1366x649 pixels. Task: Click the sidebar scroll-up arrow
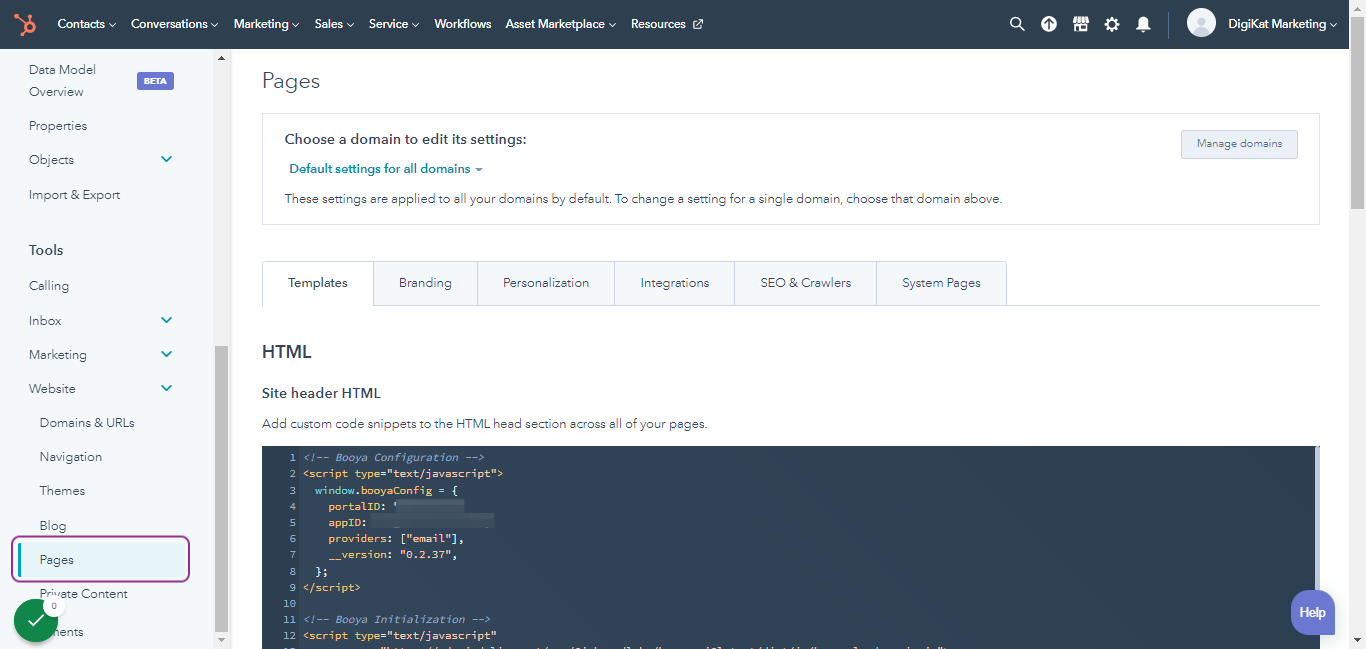coord(222,57)
